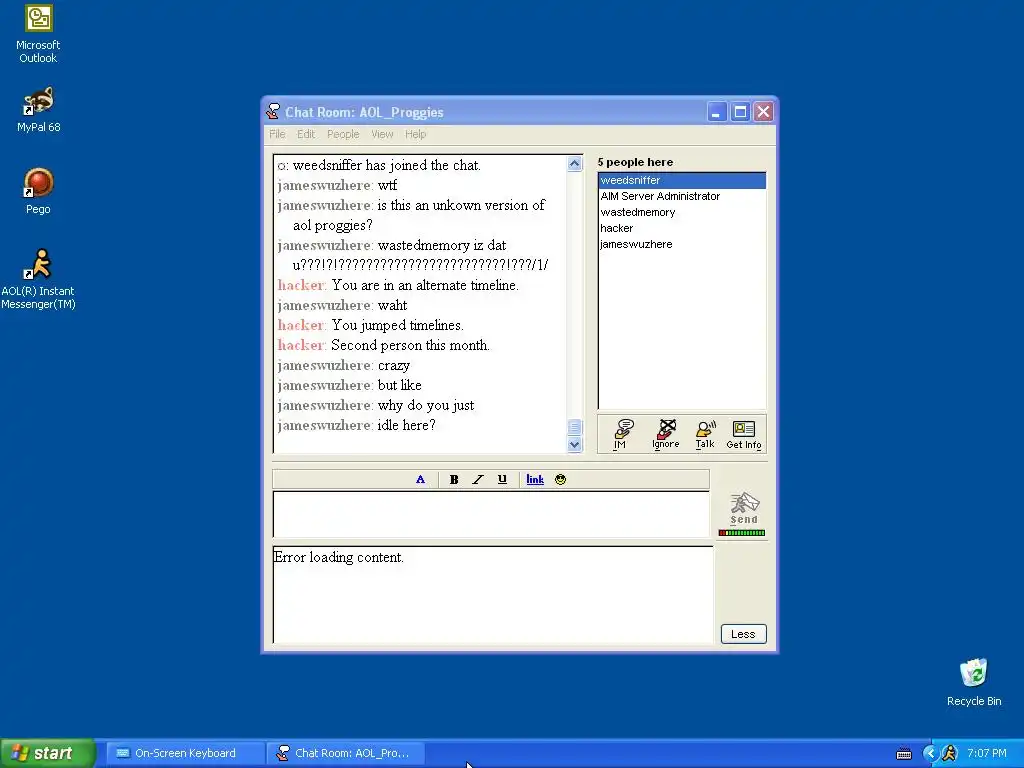Minimize the chat room window

click(x=716, y=112)
